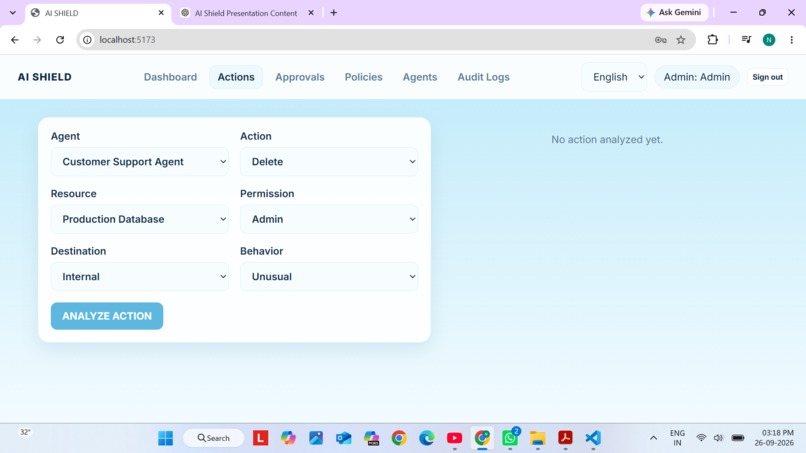
Task: Open the red L app in taskbar
Action: point(261,438)
